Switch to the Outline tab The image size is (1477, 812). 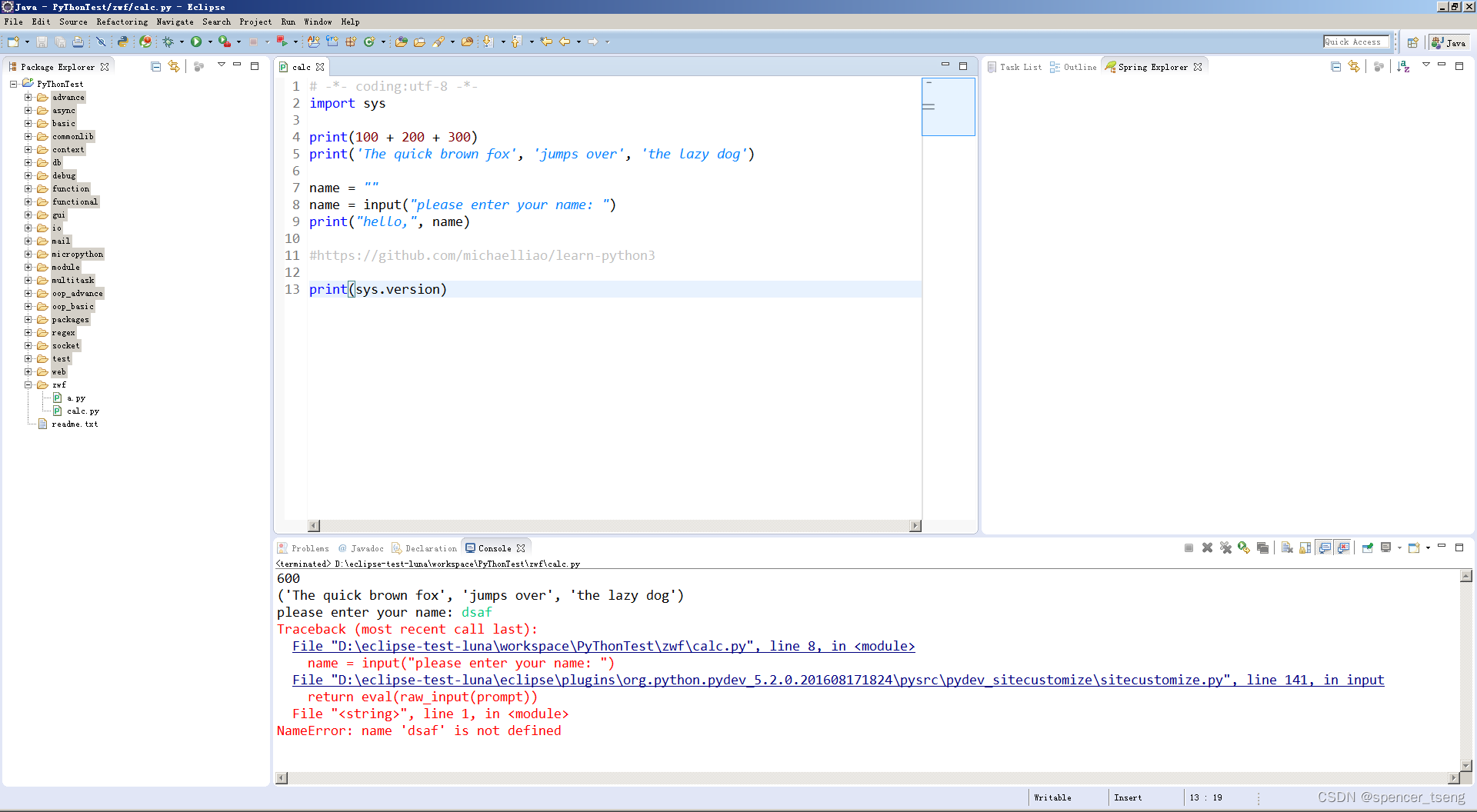click(1074, 67)
